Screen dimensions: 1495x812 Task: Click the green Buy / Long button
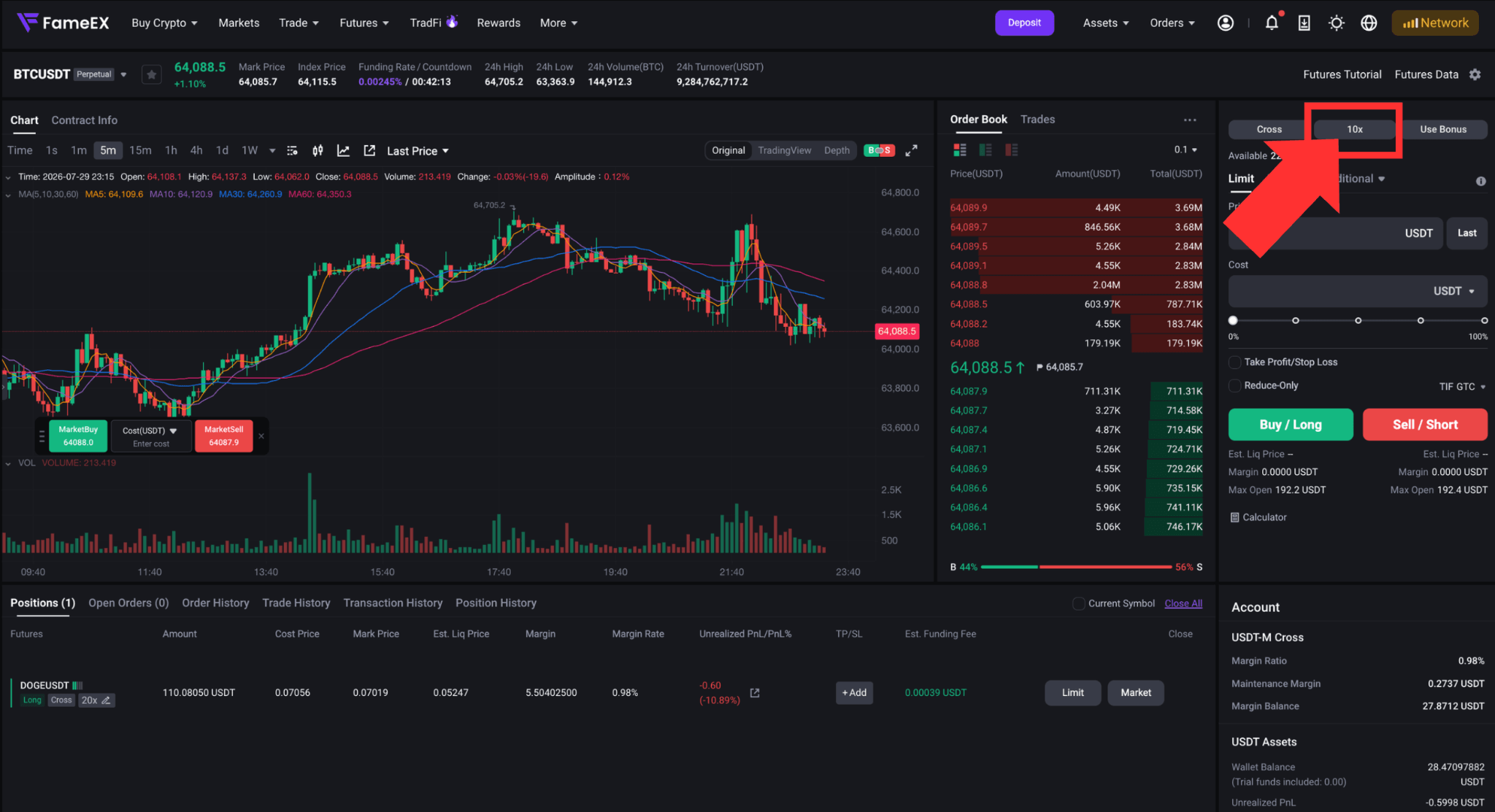(x=1291, y=425)
